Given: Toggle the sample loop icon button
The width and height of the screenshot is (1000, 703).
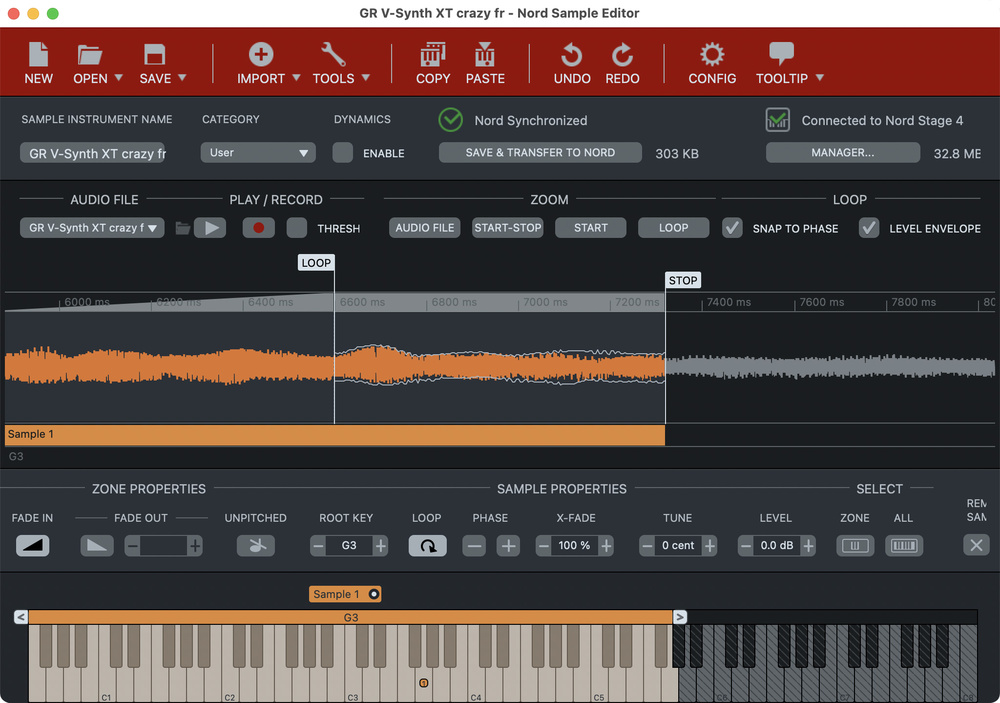Looking at the screenshot, I should click(427, 545).
